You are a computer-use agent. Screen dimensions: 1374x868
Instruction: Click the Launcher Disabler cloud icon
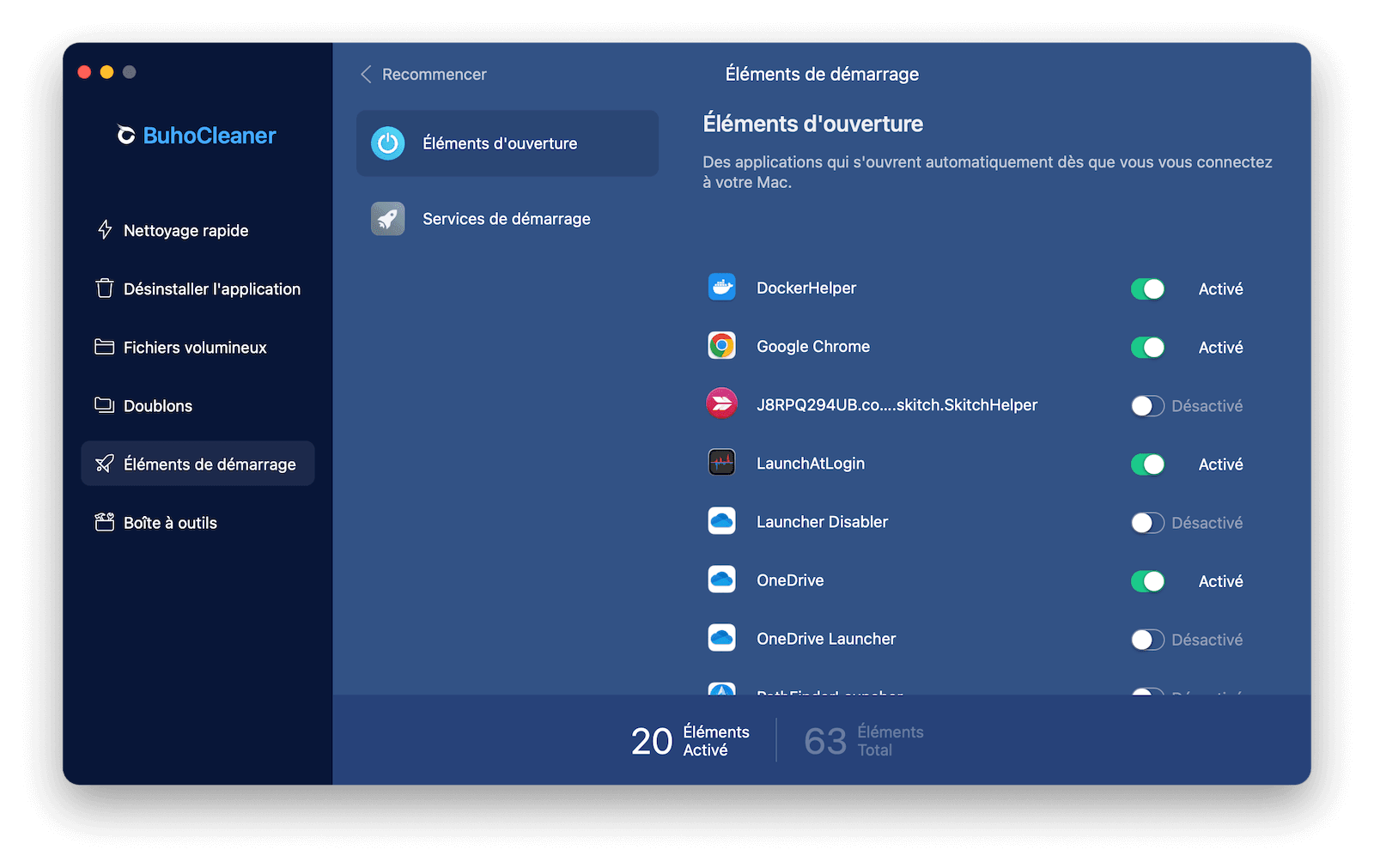(722, 521)
